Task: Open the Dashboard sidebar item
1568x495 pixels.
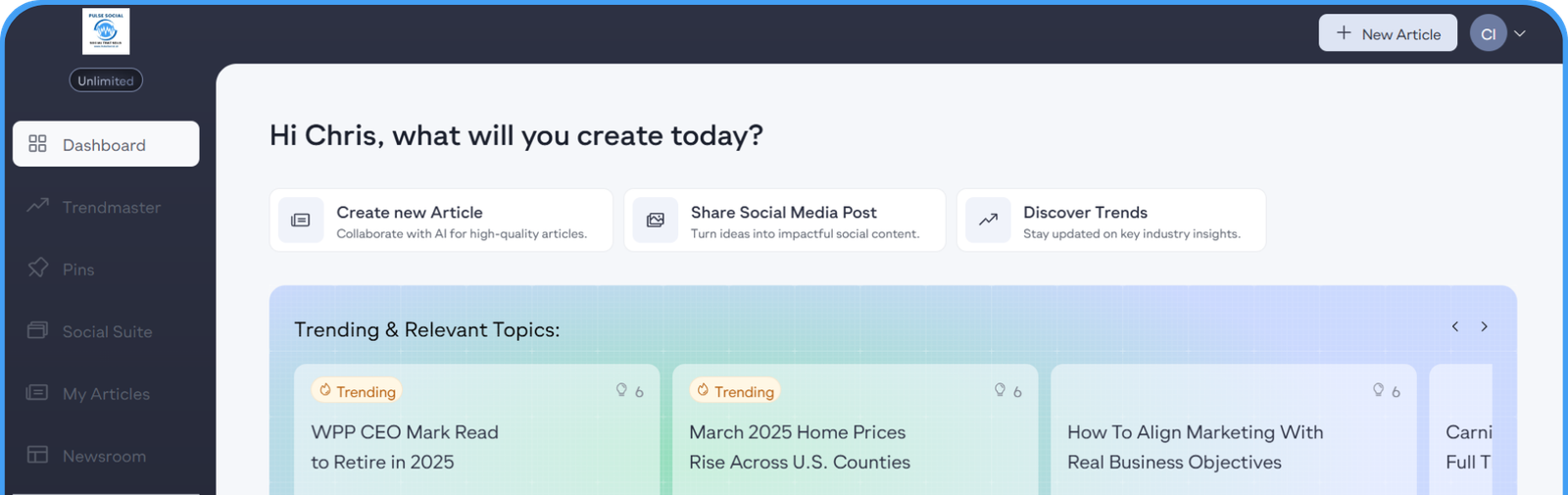Action: pos(106,144)
